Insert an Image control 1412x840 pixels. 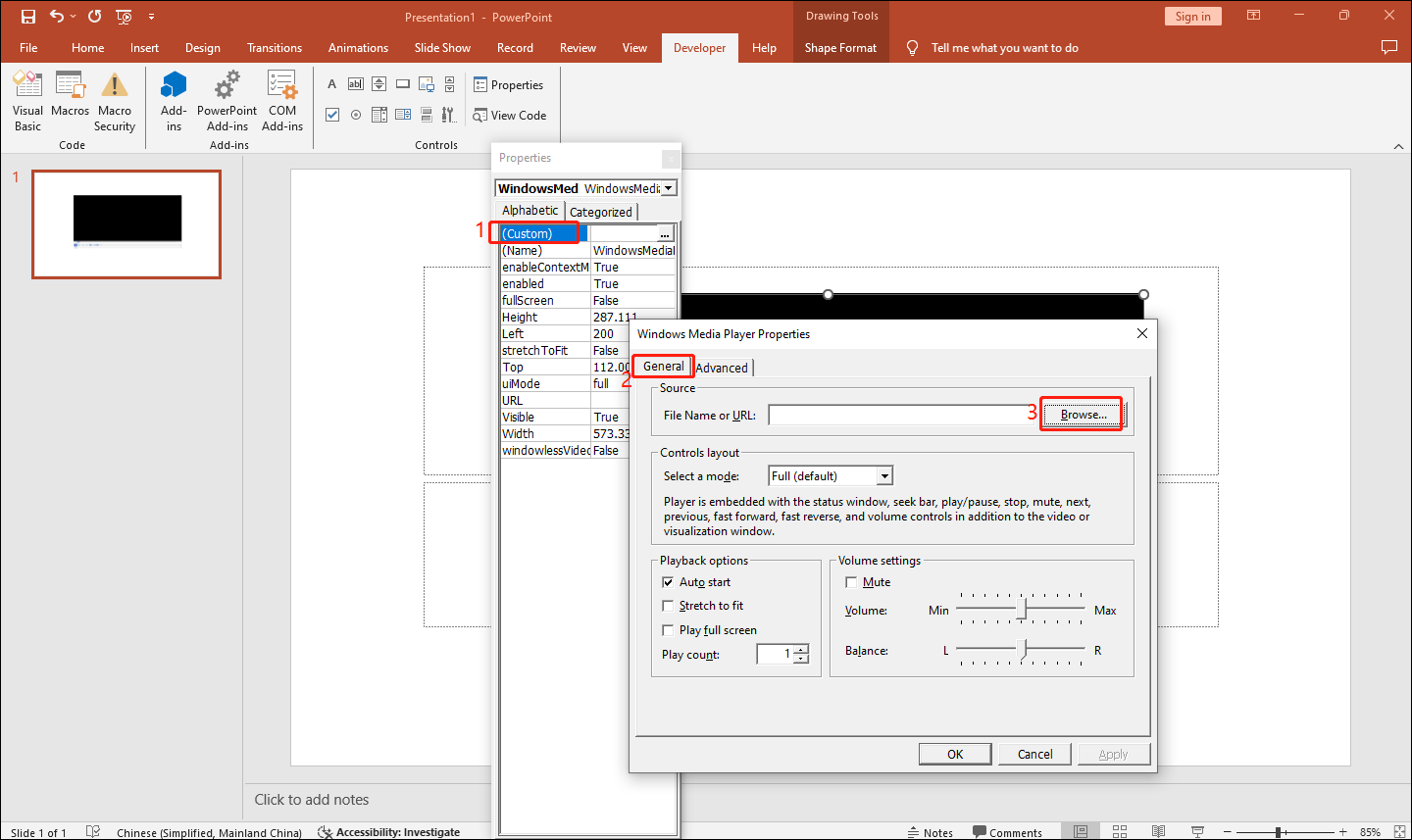pos(427,84)
